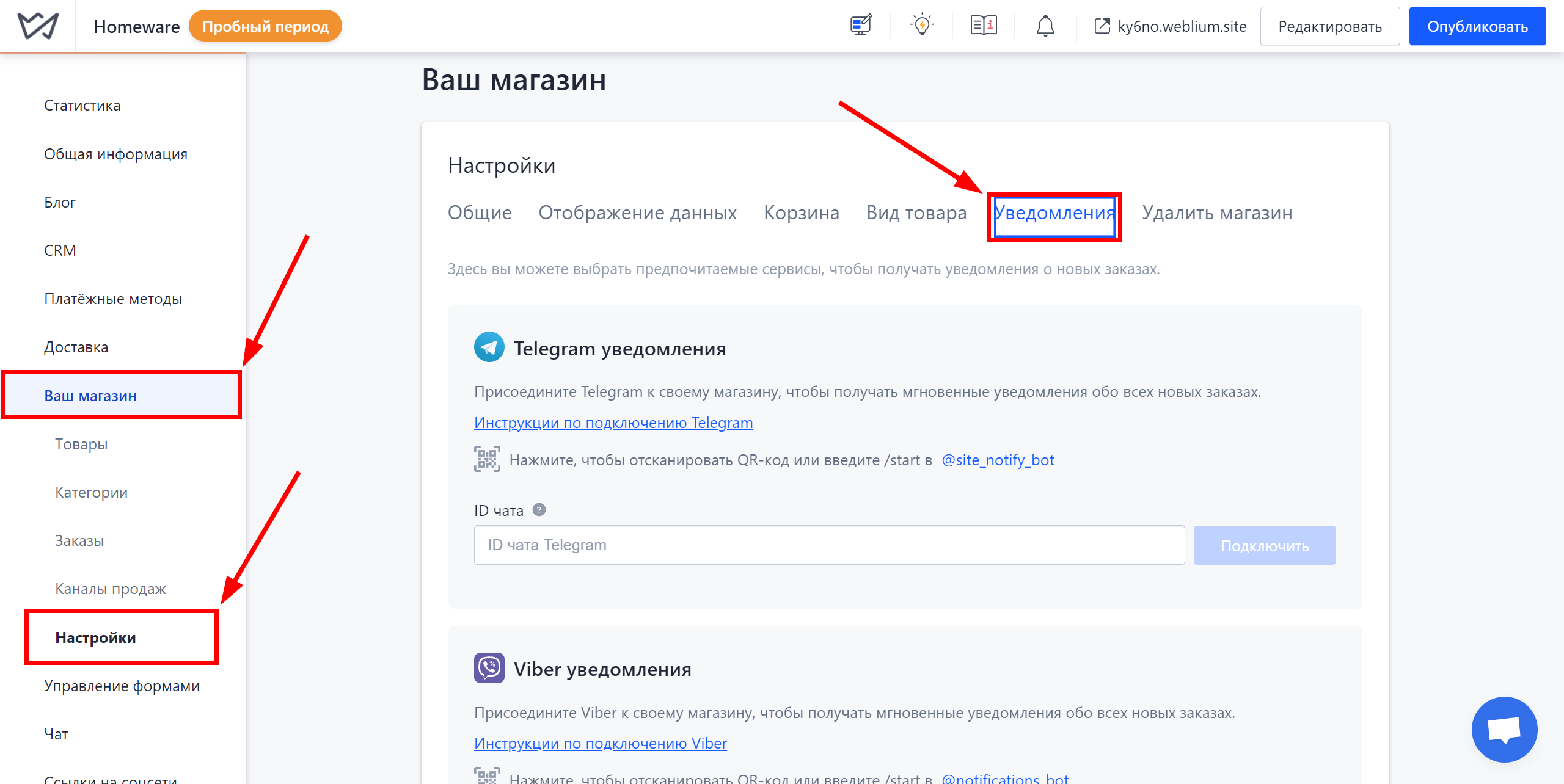Click the Опубликовать button
The height and width of the screenshot is (784, 1564).
click(x=1477, y=26)
